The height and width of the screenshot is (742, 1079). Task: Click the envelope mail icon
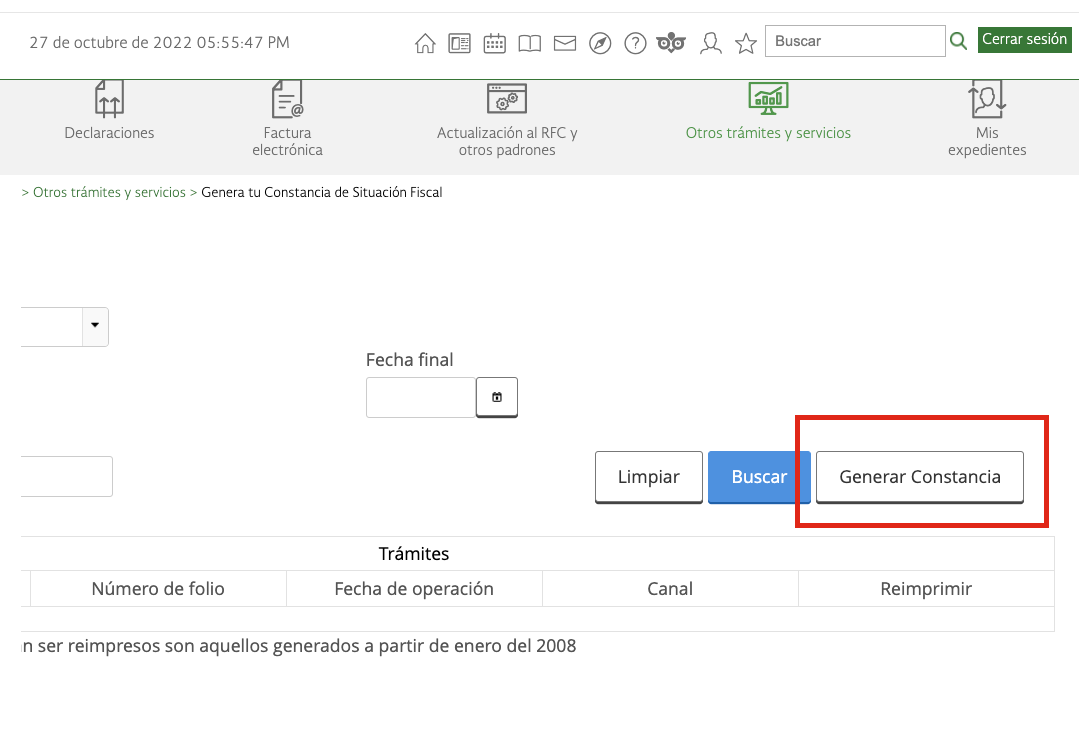click(565, 43)
